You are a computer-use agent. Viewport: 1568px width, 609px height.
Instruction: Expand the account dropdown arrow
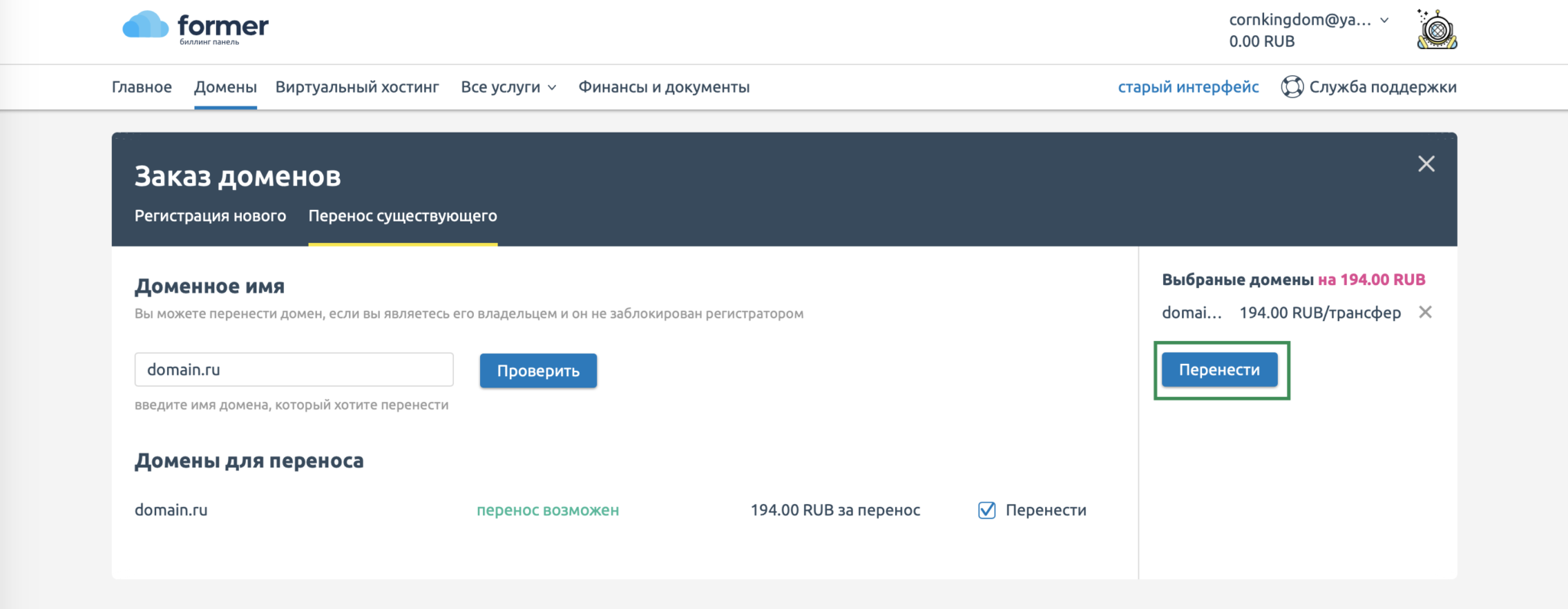coord(1384,21)
